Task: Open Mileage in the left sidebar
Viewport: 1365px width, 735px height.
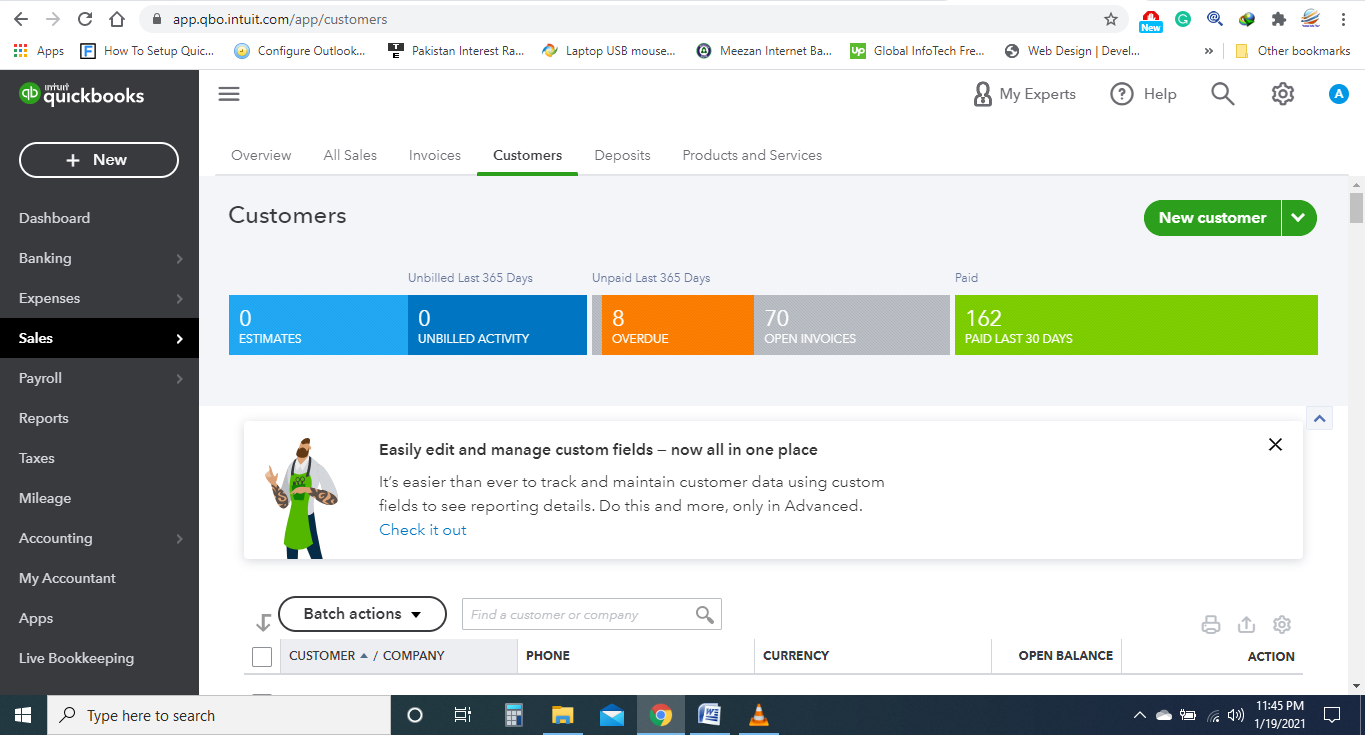Action: tap(45, 498)
